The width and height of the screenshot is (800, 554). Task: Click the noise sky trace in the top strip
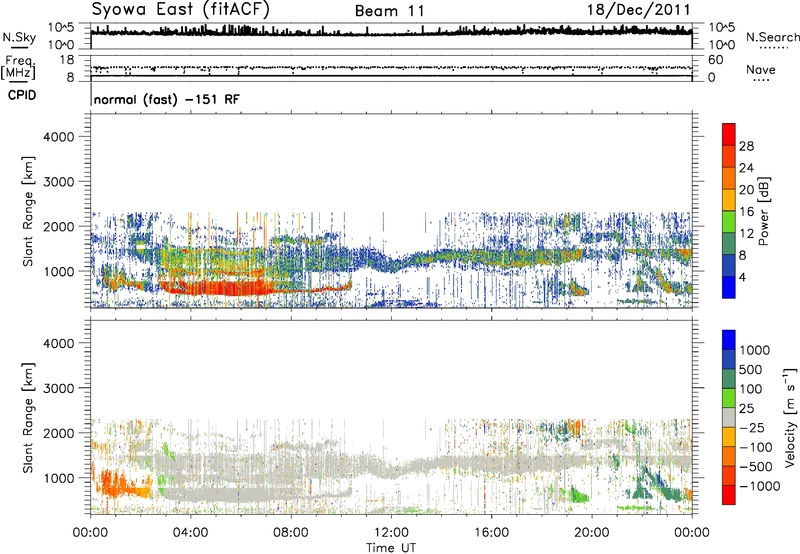click(391, 33)
